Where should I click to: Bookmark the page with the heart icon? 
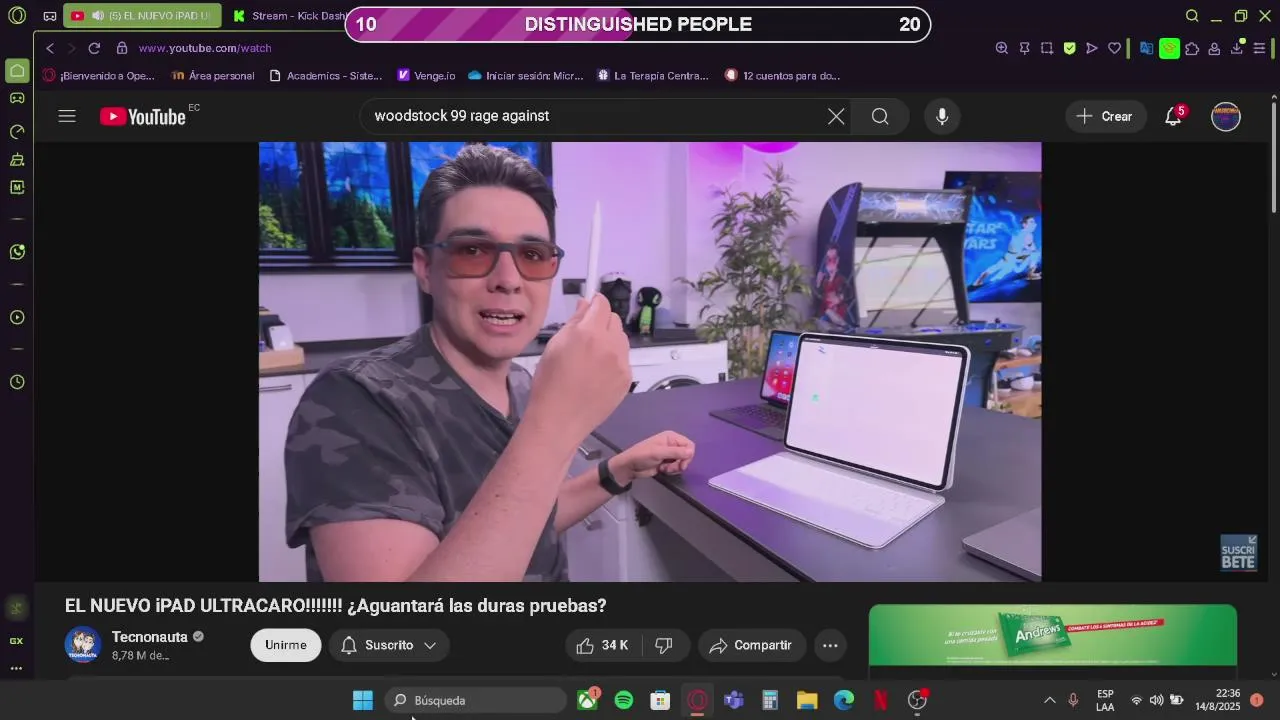point(1114,48)
